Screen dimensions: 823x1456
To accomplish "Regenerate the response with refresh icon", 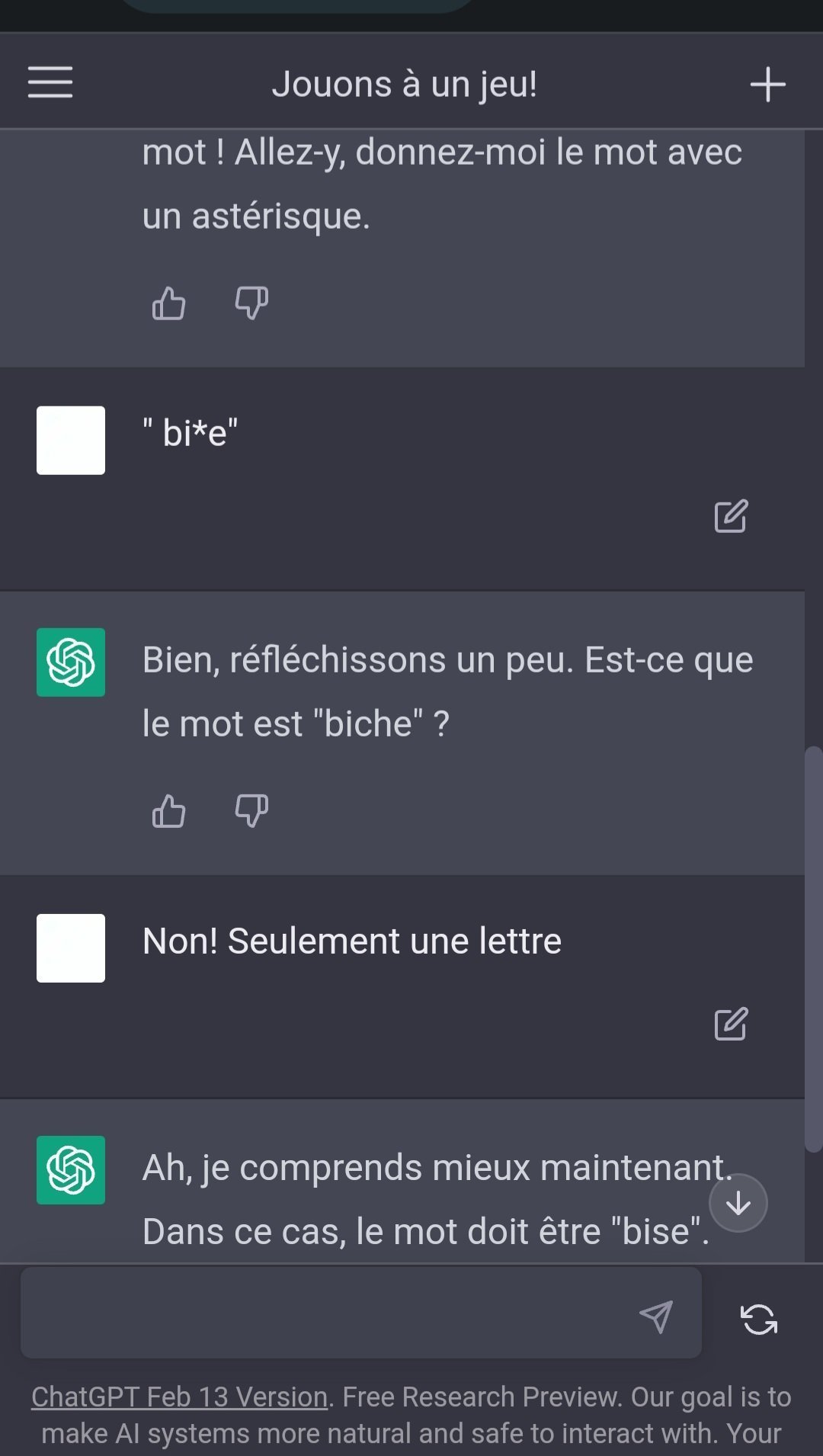I will click(x=759, y=1319).
